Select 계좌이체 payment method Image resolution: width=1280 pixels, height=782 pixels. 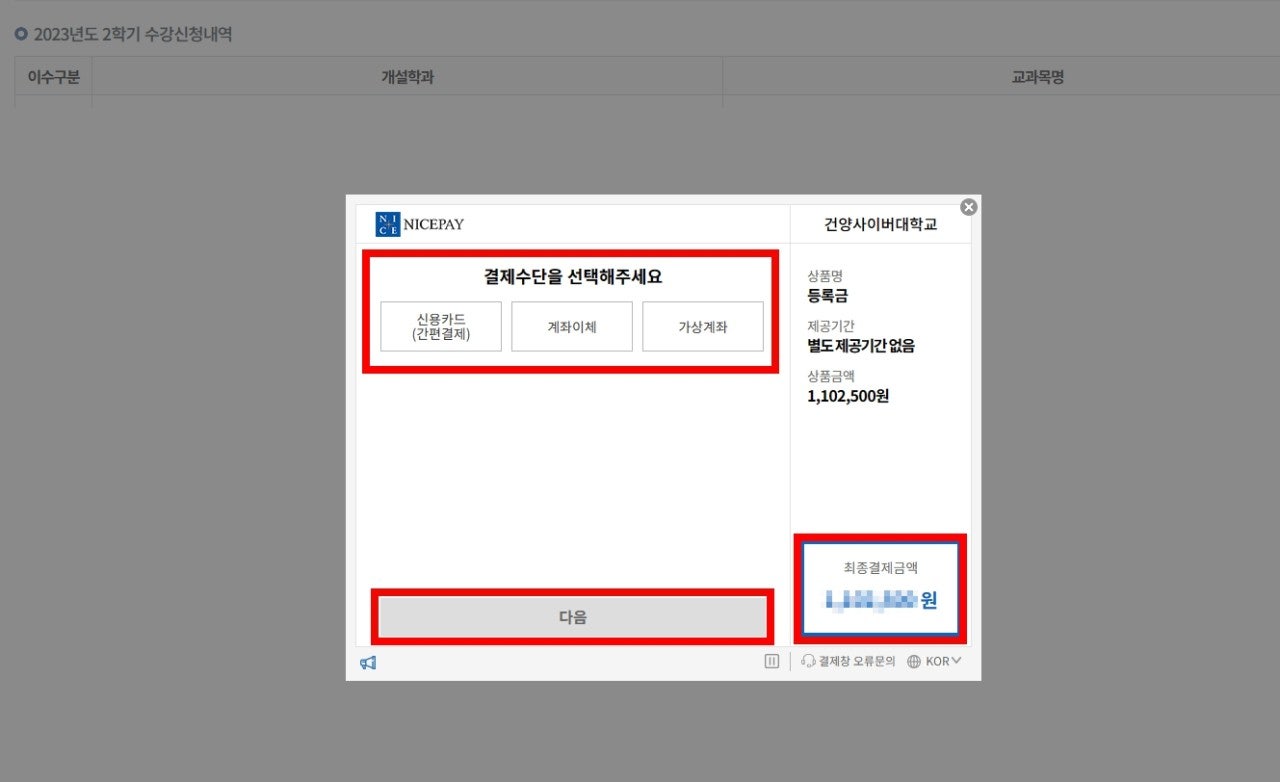click(x=572, y=327)
